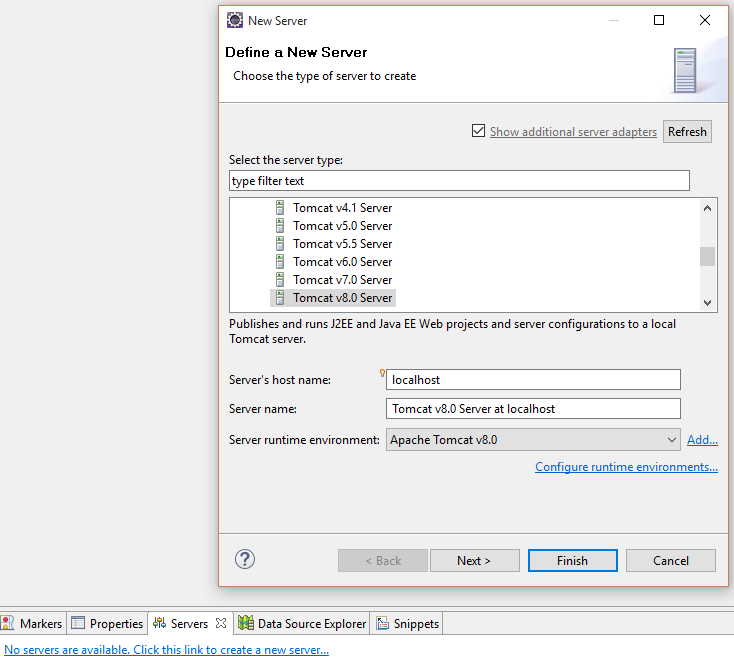This screenshot has height=667, width=734.
Task: Select Tomcat v6.0 Server in the list
Action: 343,262
